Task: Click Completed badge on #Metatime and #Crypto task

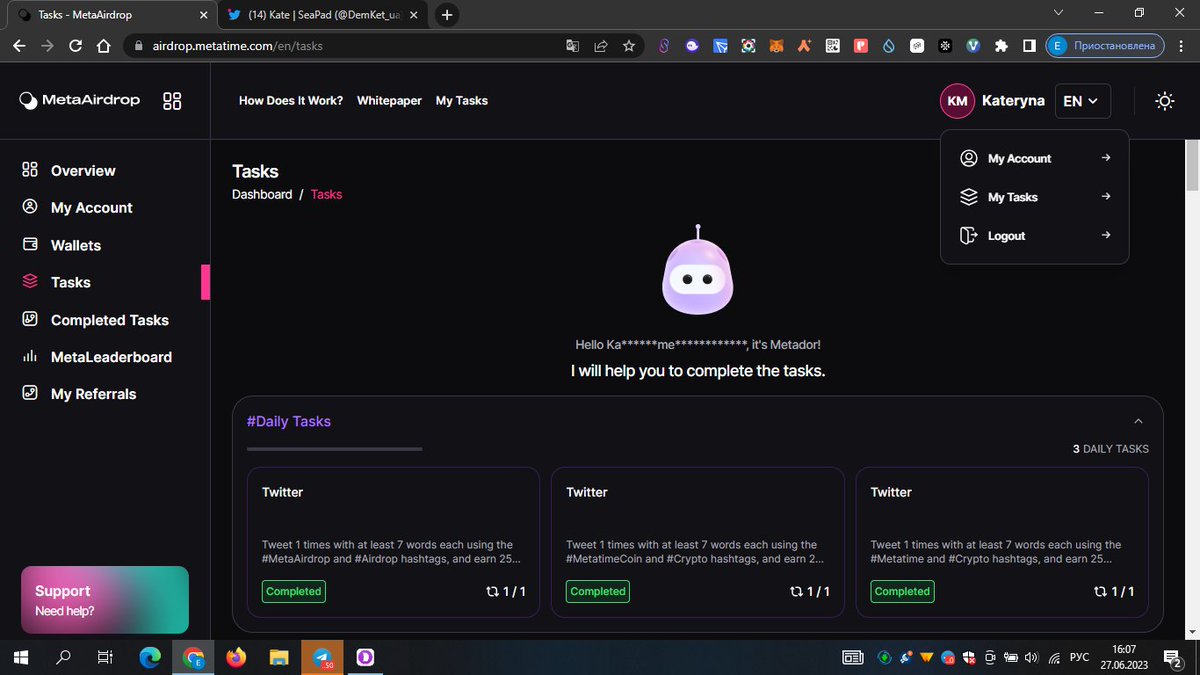Action: coord(902,591)
